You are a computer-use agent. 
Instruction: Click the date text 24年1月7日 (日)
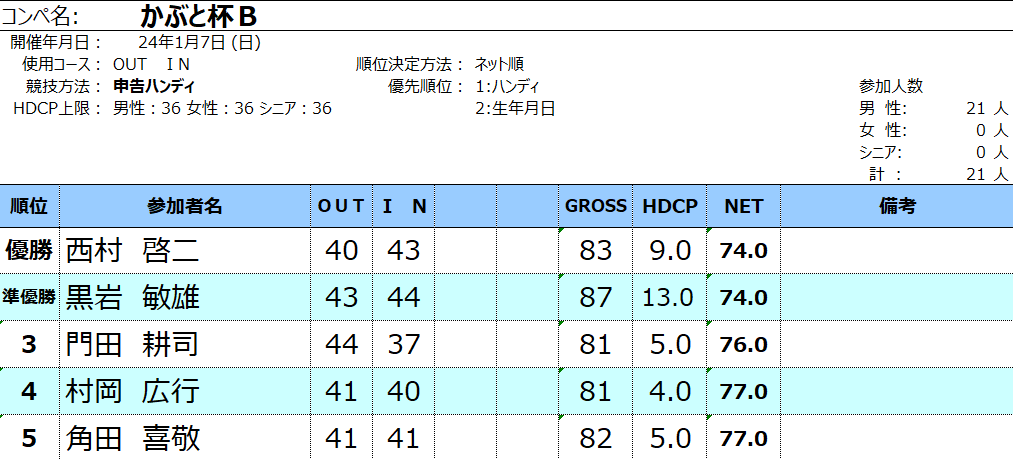click(x=200, y=43)
